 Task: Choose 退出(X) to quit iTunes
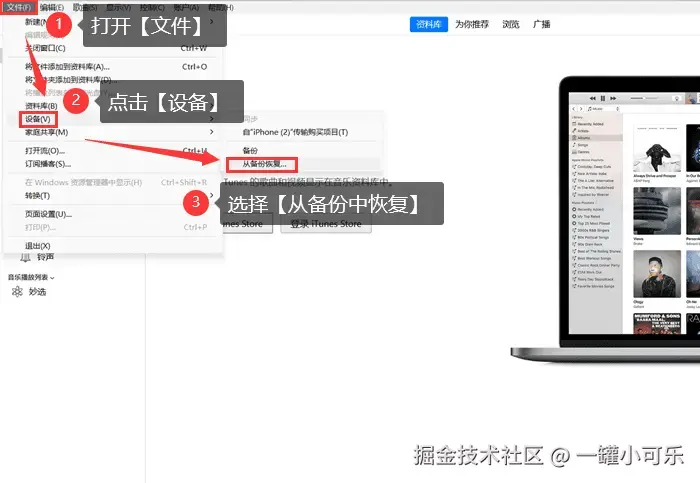[114, 246]
